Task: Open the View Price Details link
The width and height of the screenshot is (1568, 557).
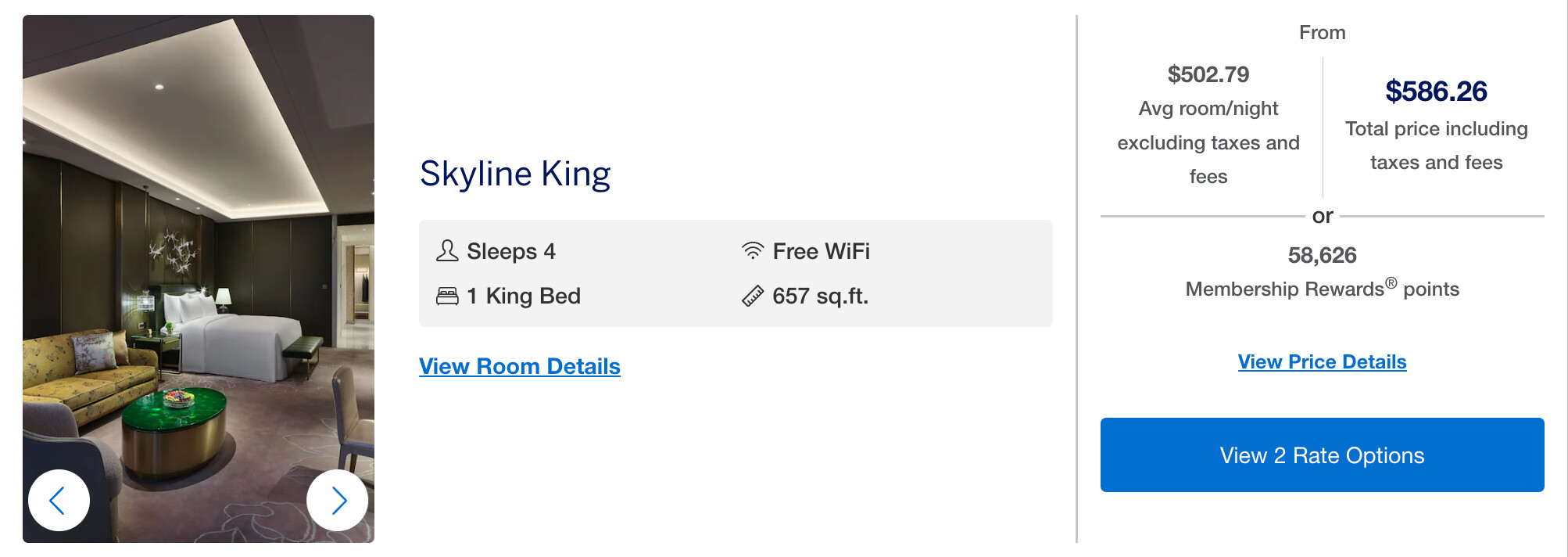Action: pos(1322,362)
